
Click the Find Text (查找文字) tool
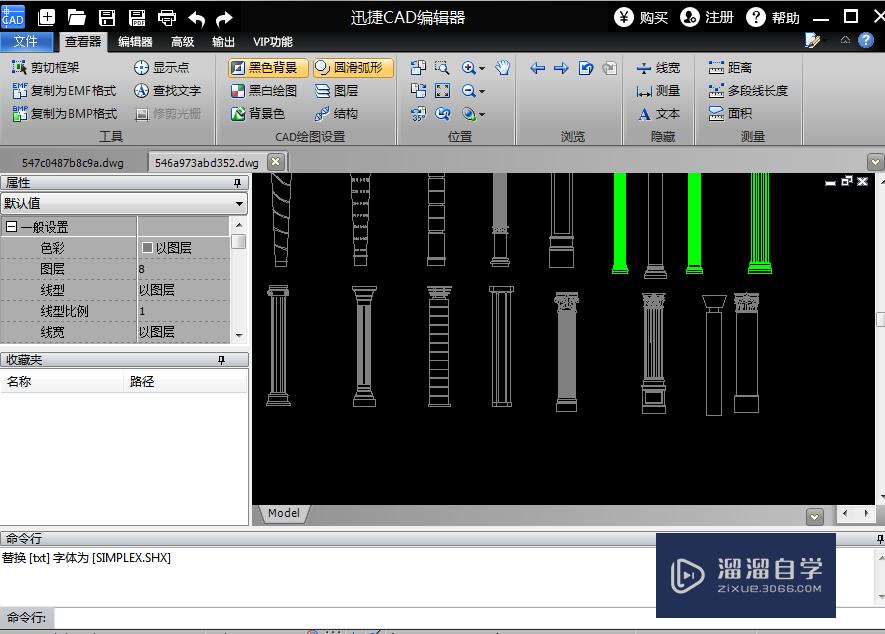coord(167,91)
